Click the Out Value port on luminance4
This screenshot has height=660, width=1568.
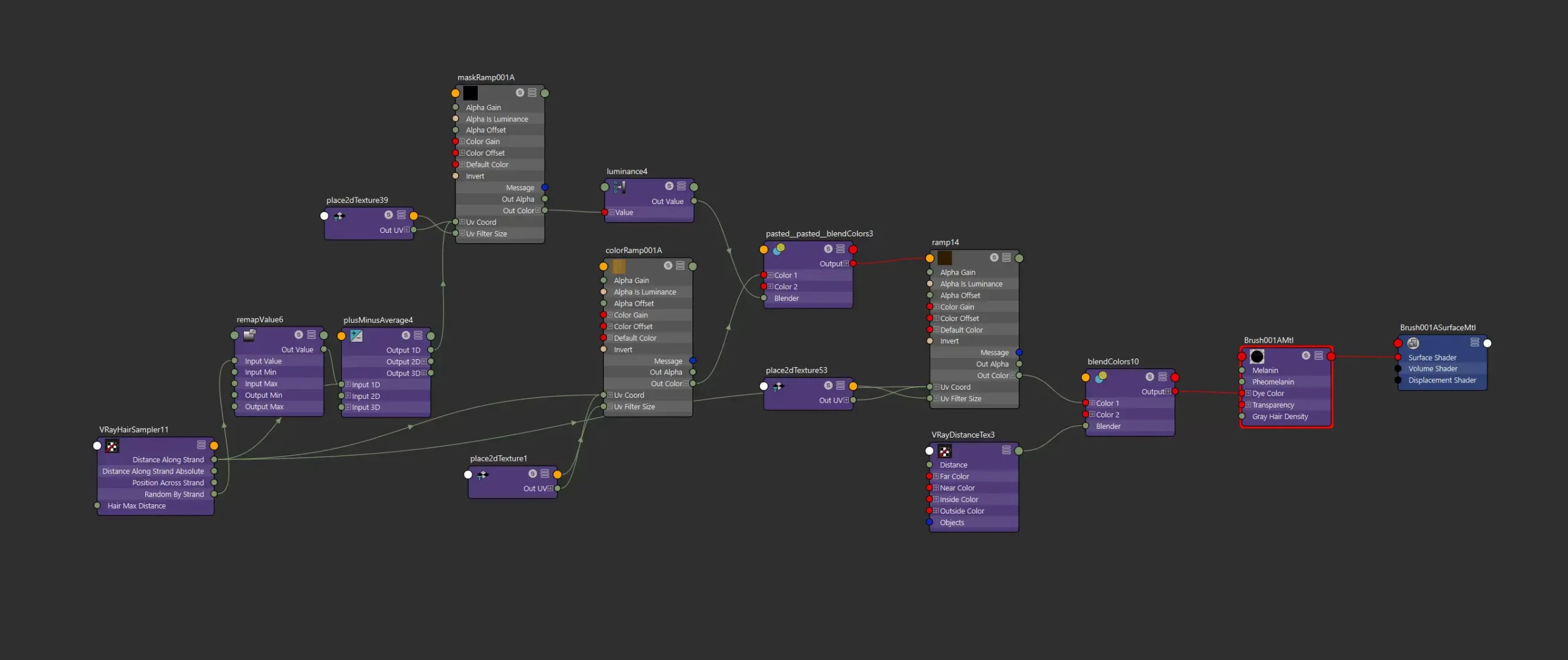694,201
